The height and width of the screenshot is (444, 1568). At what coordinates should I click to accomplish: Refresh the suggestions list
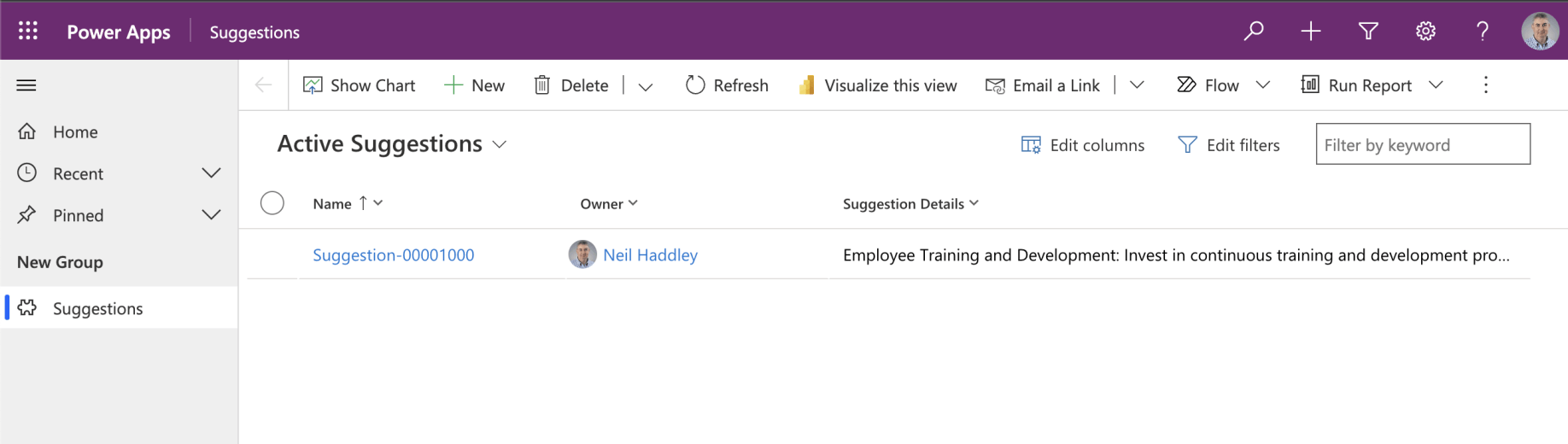pos(727,85)
